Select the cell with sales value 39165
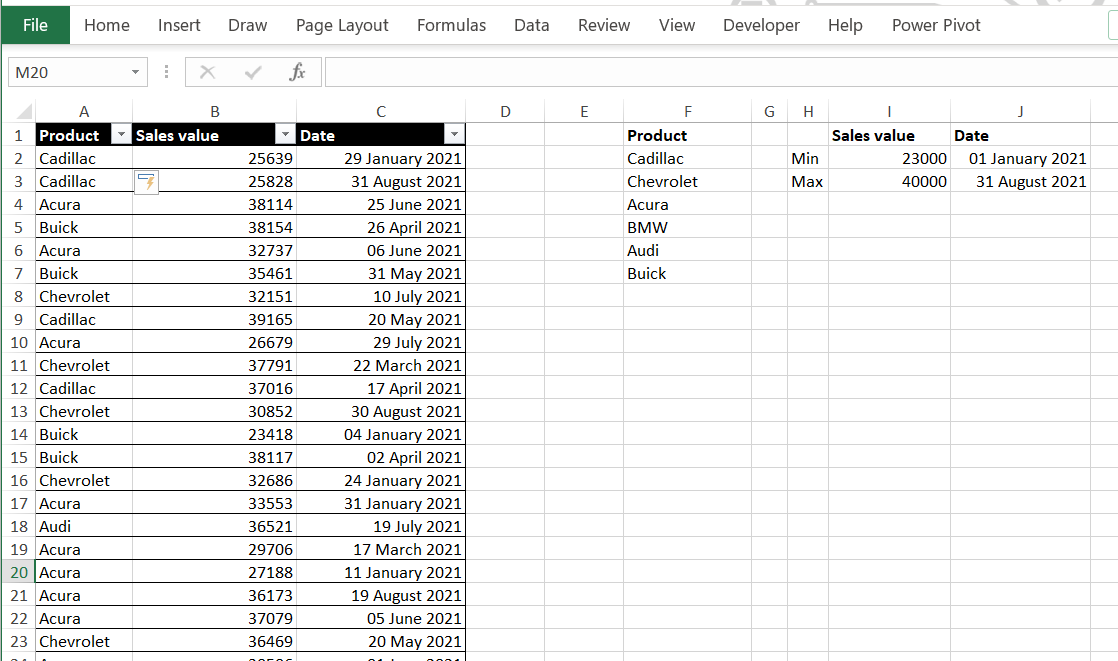The image size is (1118, 661). pyautogui.click(x=214, y=319)
